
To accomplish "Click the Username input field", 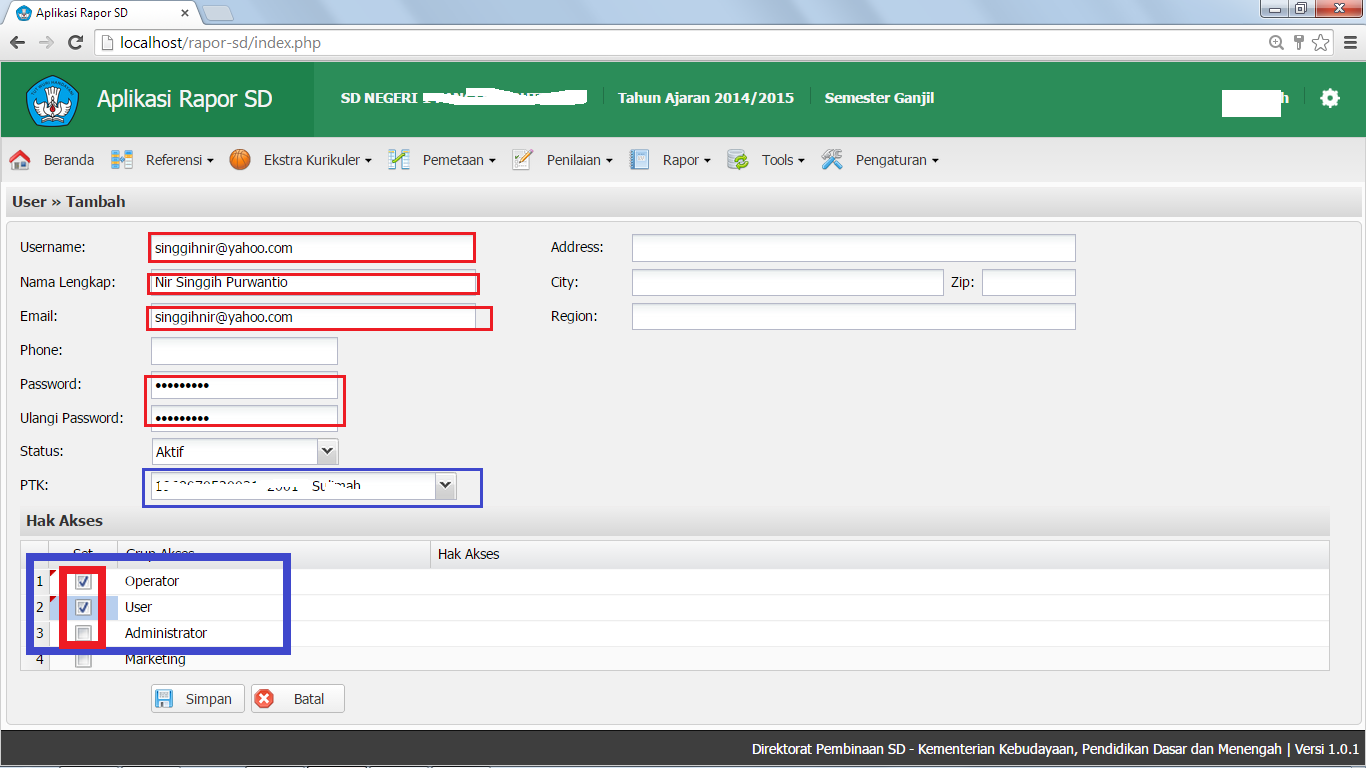I will pos(313,248).
